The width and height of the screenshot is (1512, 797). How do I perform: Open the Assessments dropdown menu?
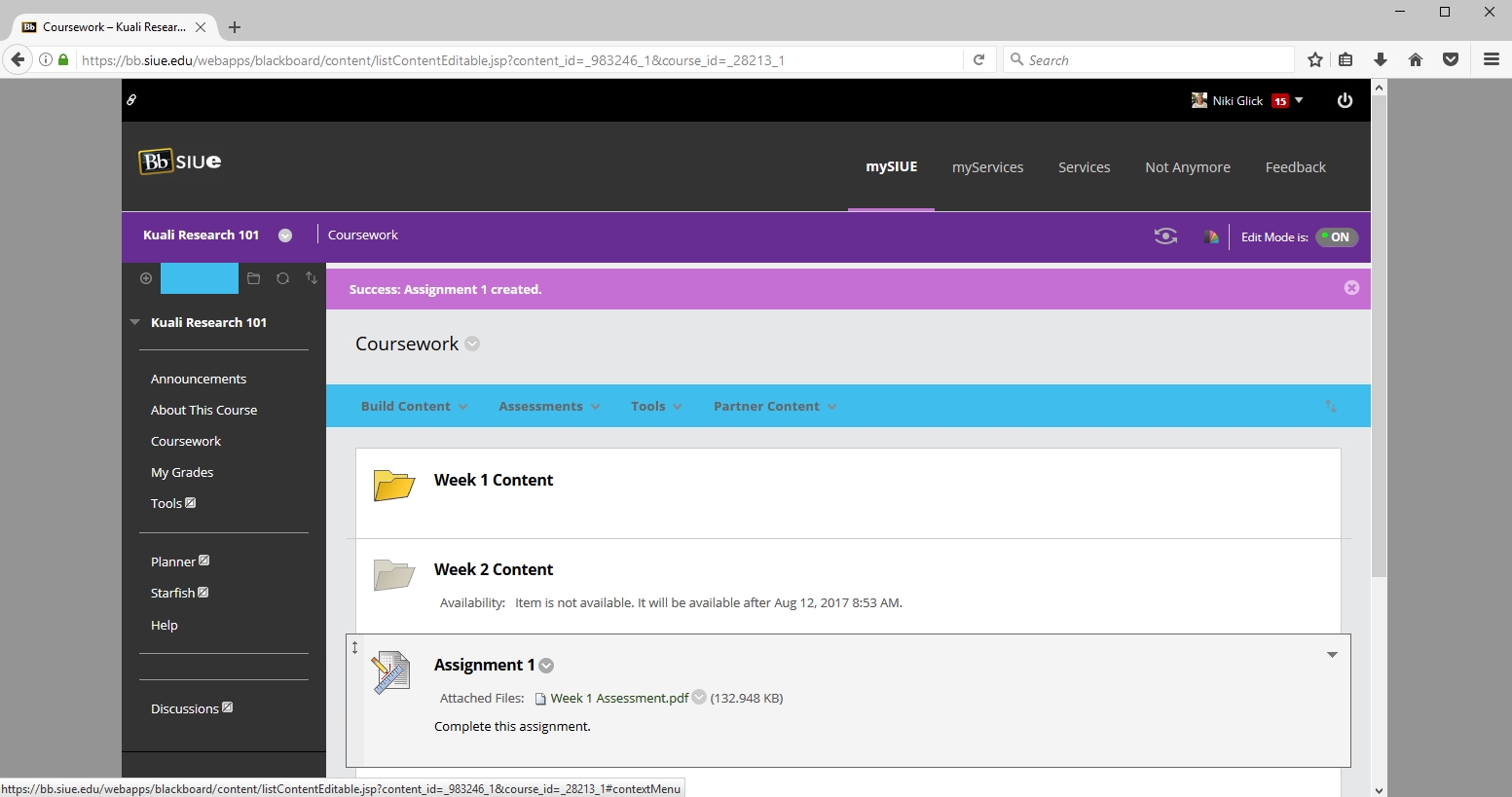tap(548, 407)
